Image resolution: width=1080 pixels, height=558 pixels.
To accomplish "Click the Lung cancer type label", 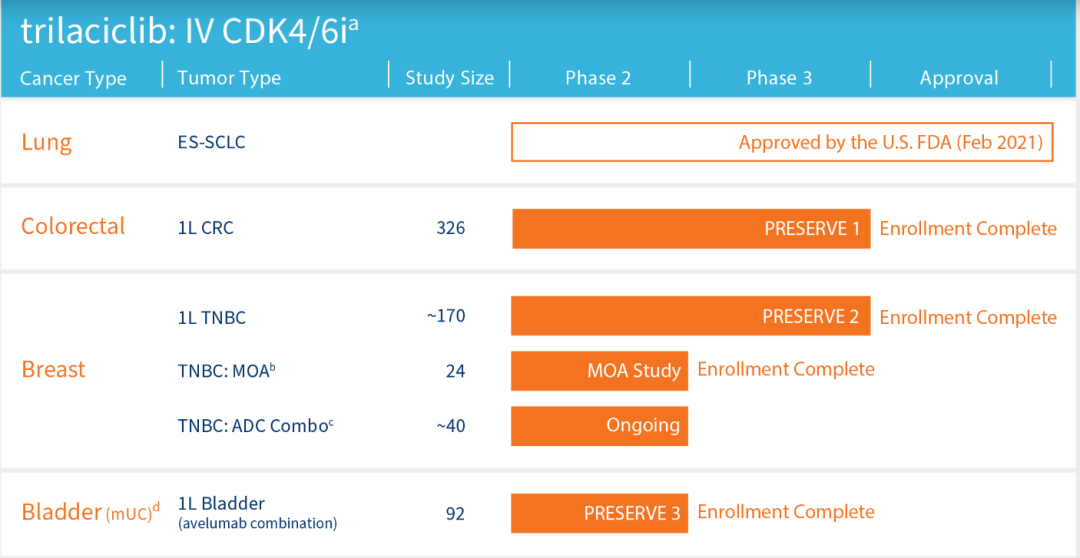I will [x=47, y=142].
